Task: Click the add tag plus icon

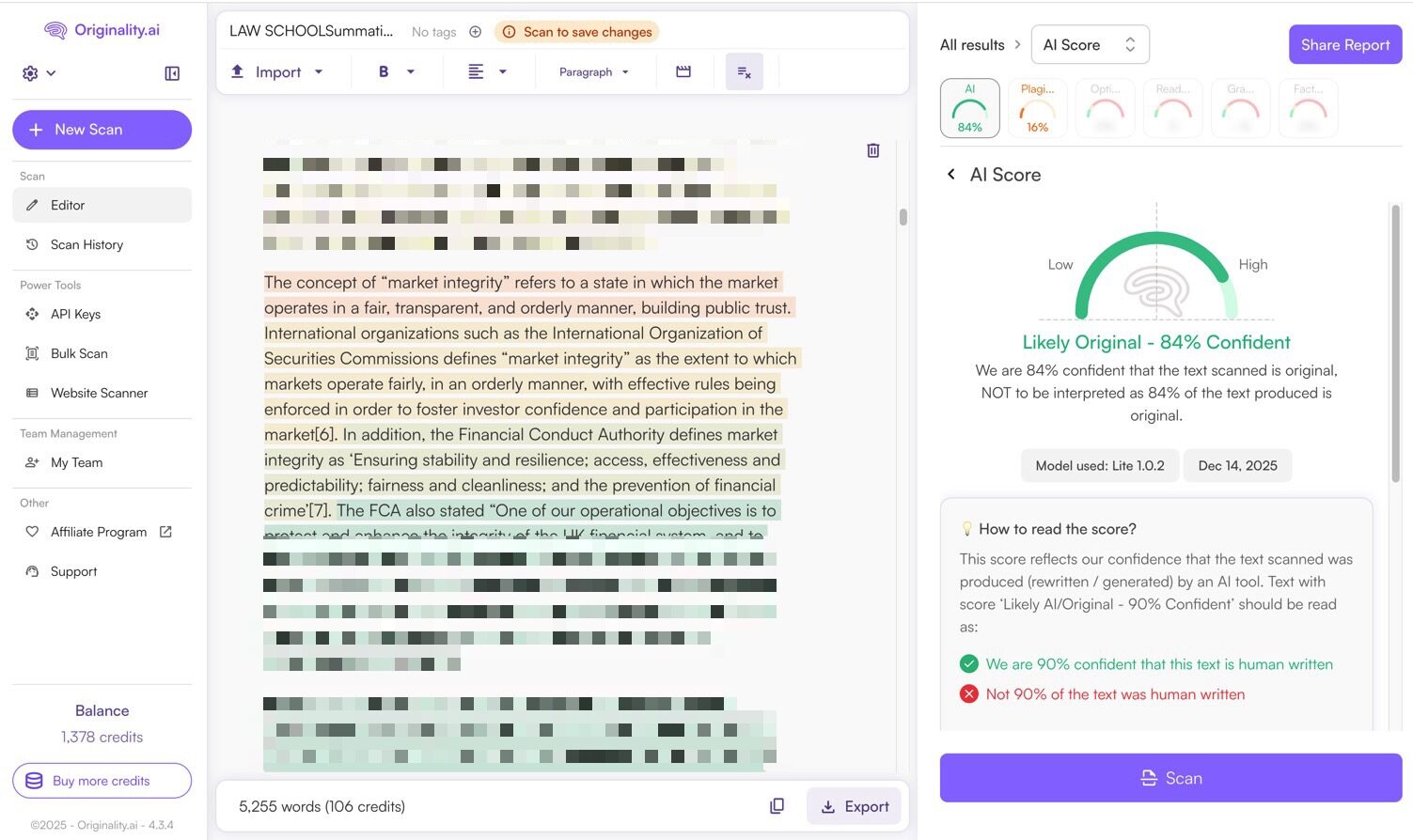Action: (476, 32)
